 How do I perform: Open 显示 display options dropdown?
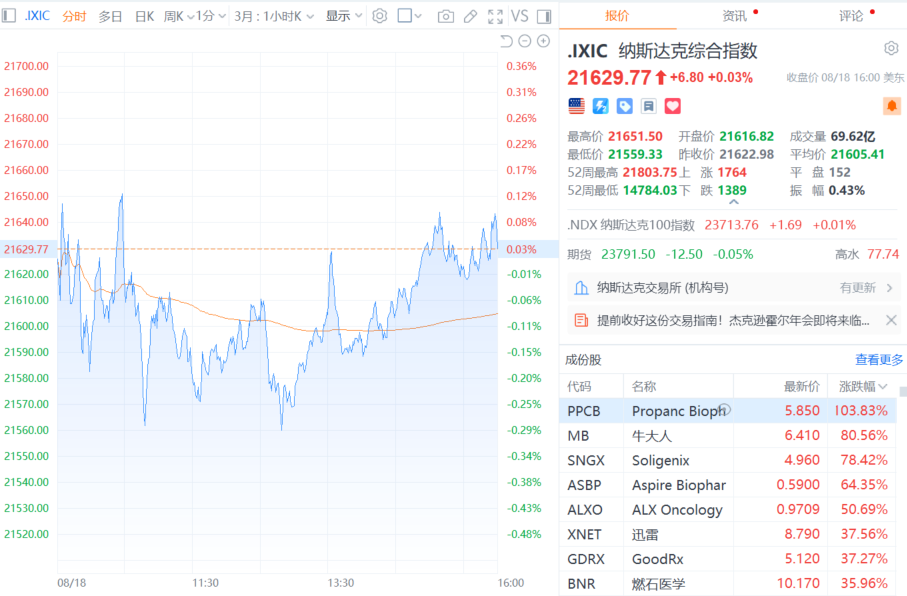pyautogui.click(x=344, y=16)
